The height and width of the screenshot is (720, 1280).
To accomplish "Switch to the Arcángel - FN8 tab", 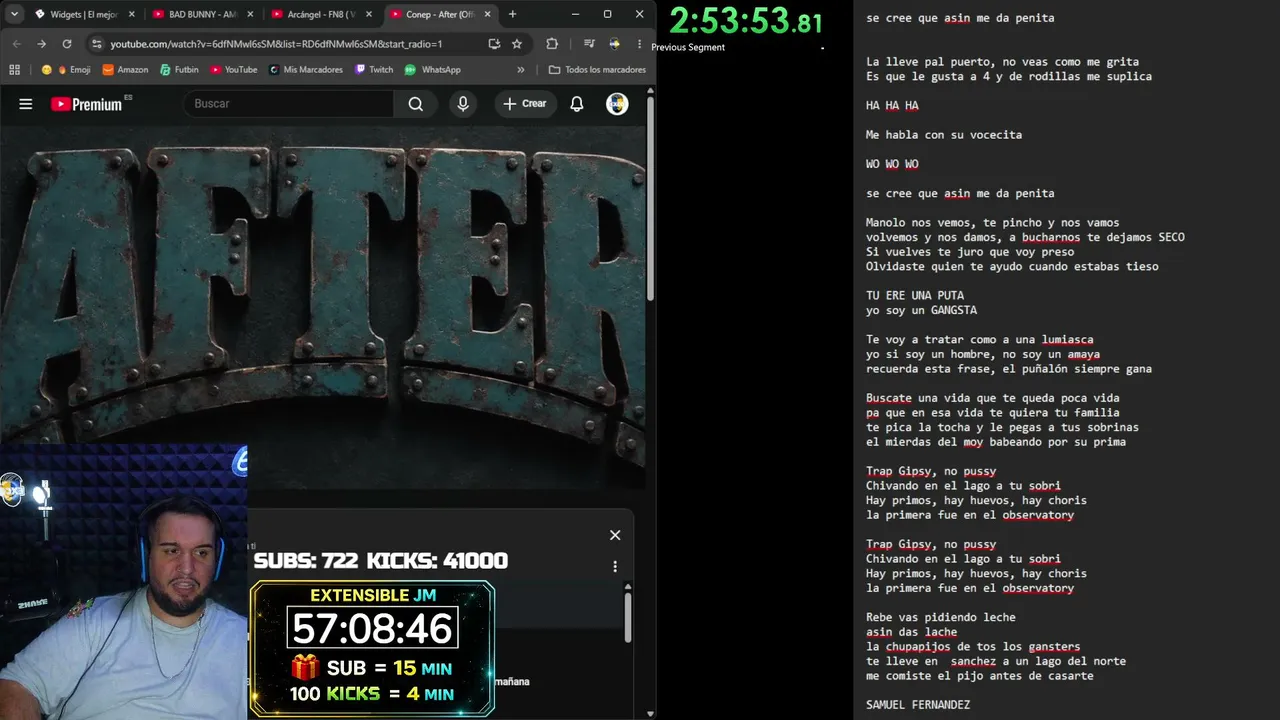I will click(x=320, y=14).
